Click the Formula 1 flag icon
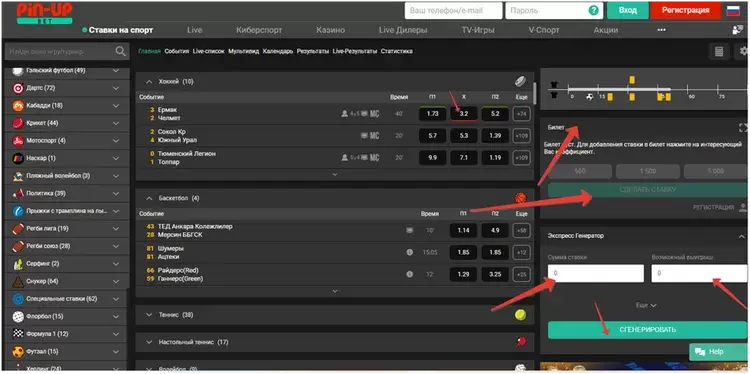750x374 pixels. point(18,334)
